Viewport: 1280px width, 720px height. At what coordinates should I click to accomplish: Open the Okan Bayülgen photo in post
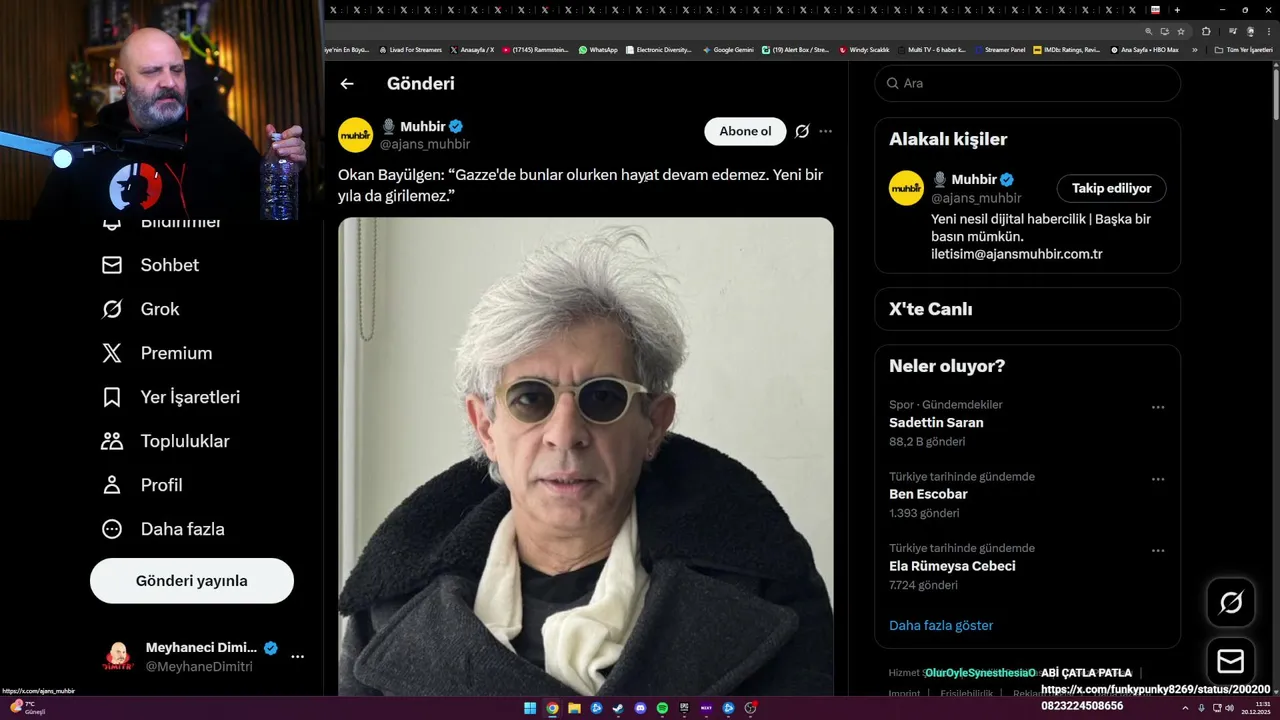point(585,456)
